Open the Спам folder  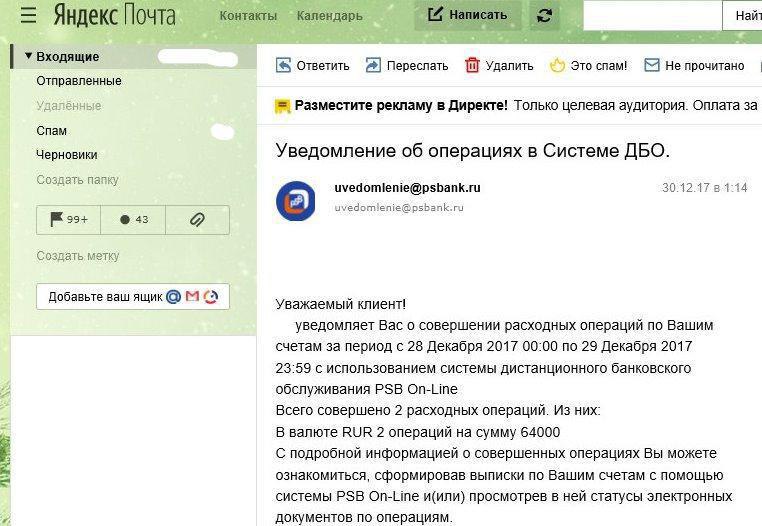[x=52, y=131]
